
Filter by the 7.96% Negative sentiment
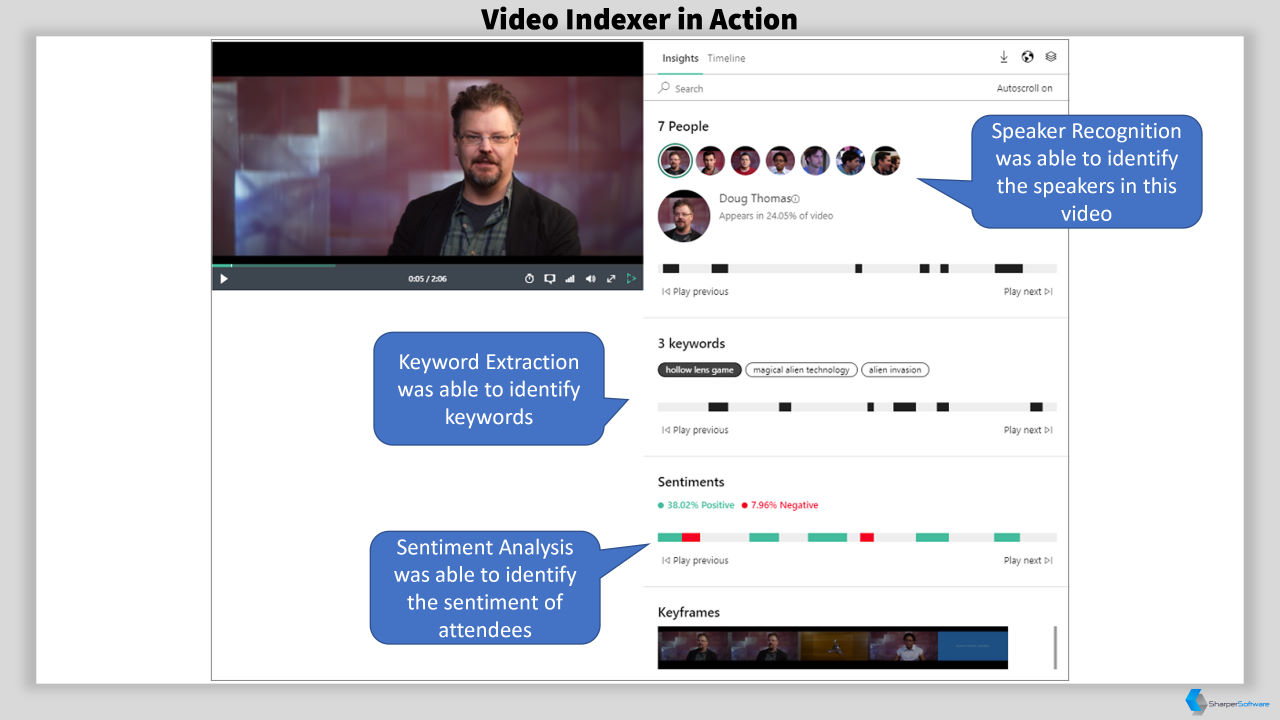coord(780,505)
